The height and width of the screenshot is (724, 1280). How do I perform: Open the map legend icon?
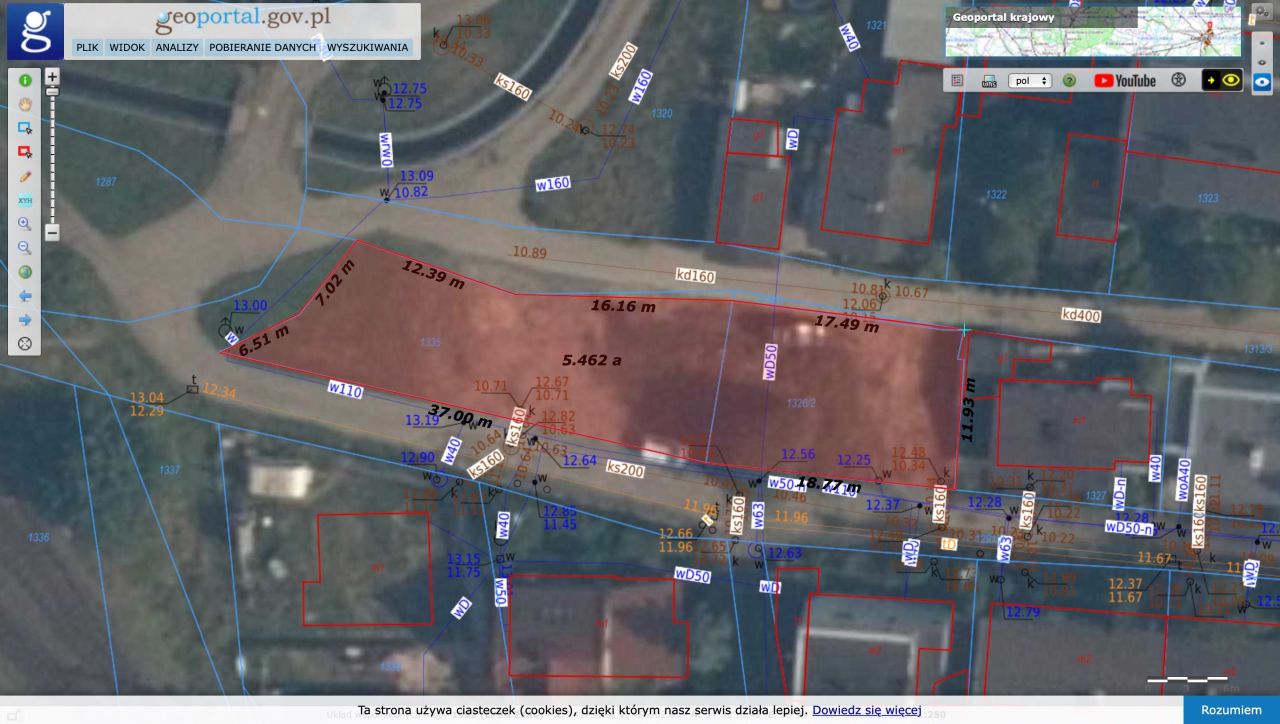(957, 80)
